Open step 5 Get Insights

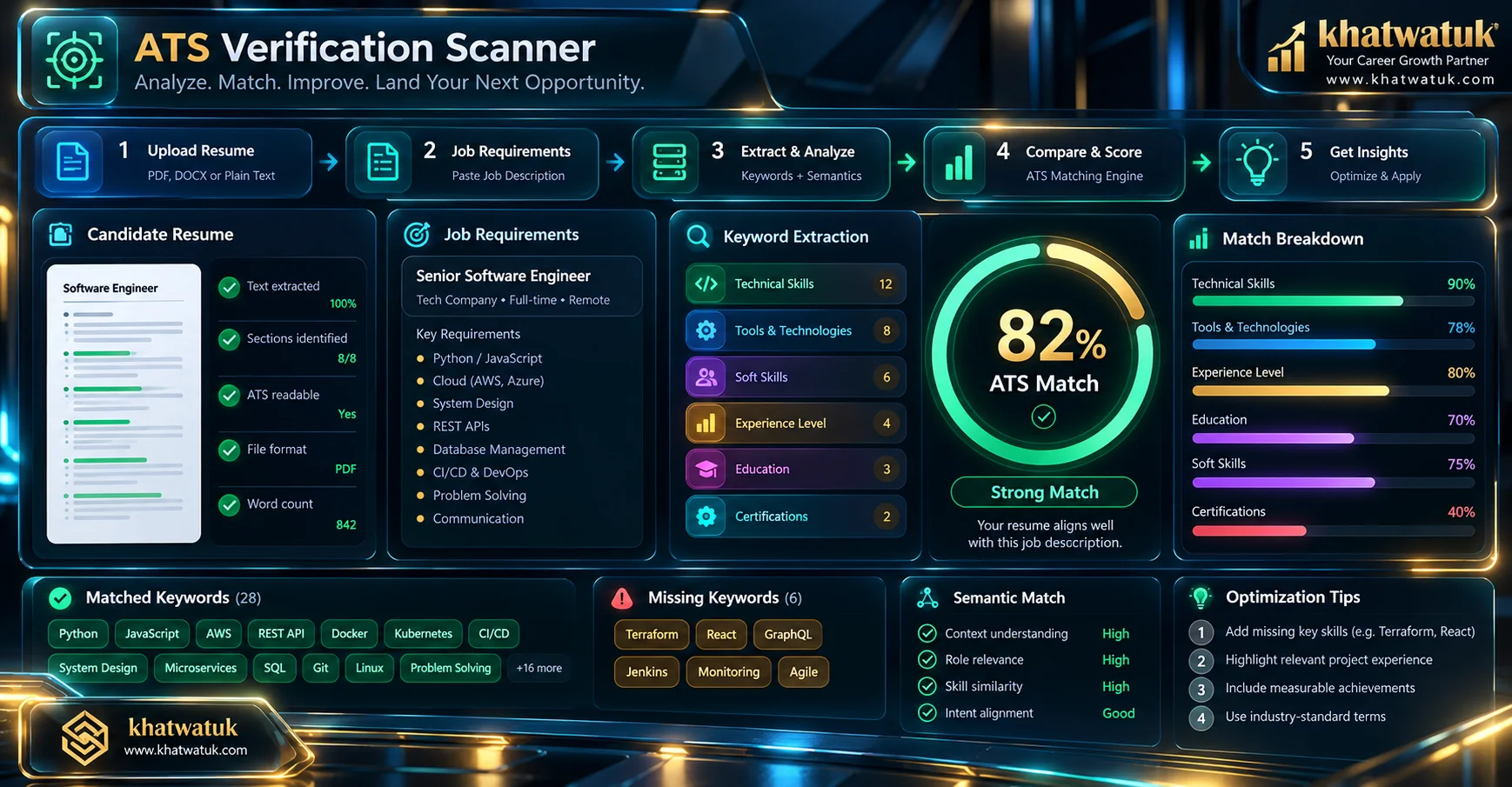(1353, 163)
